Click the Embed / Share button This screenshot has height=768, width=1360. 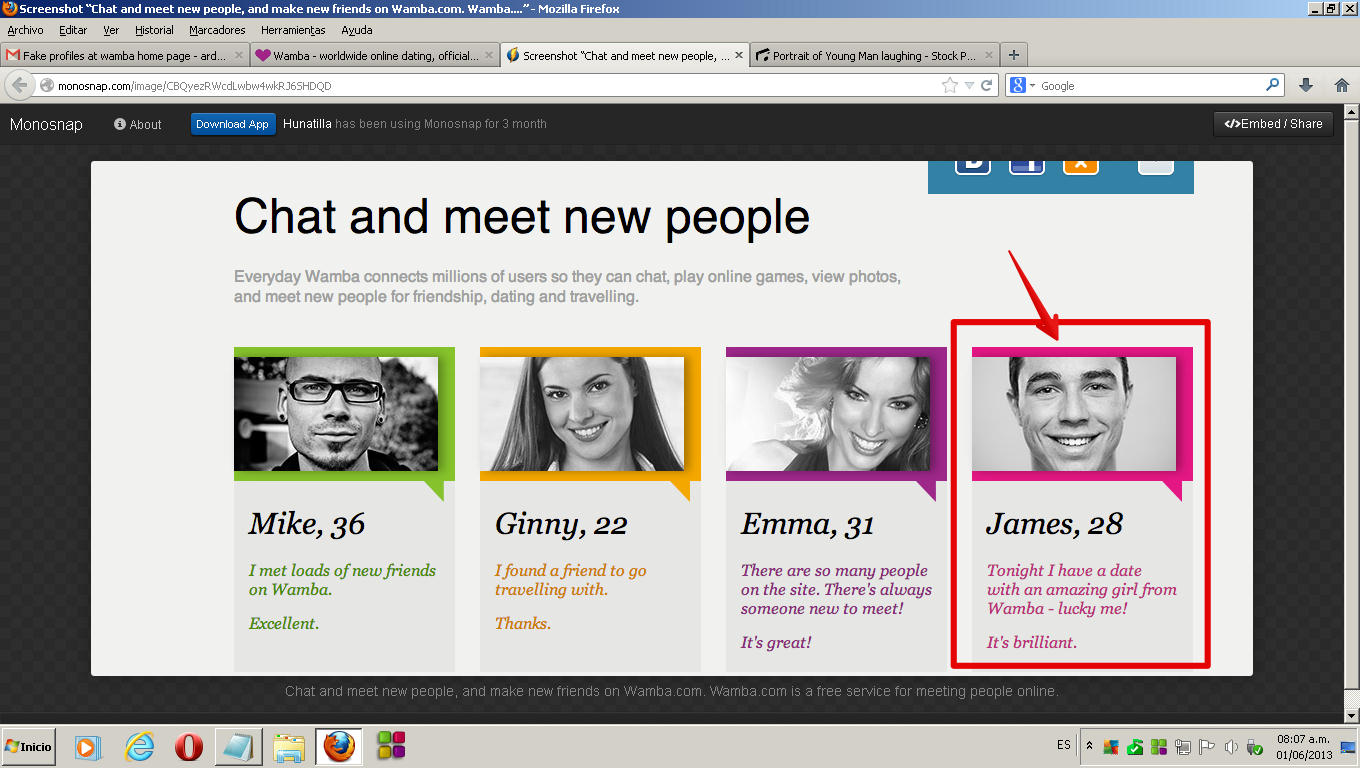coord(1273,124)
